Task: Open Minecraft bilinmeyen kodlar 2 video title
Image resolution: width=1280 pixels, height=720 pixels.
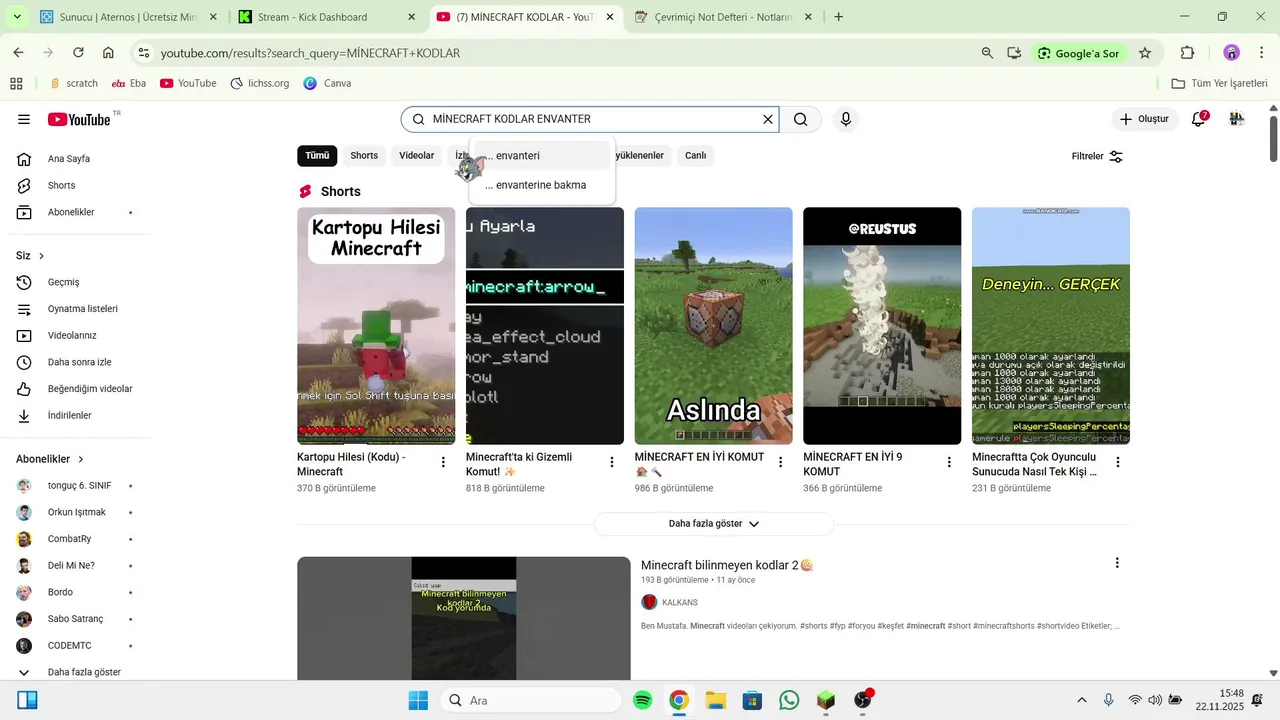Action: (x=727, y=565)
